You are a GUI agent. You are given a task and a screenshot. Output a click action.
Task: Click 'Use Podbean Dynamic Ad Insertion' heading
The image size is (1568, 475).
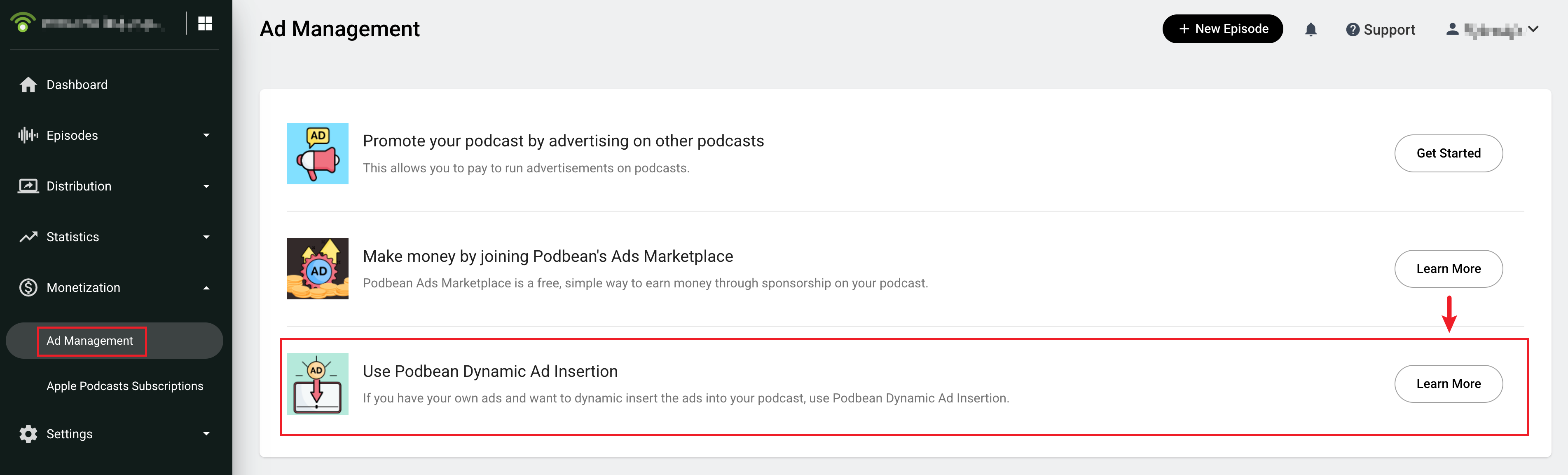tap(490, 372)
